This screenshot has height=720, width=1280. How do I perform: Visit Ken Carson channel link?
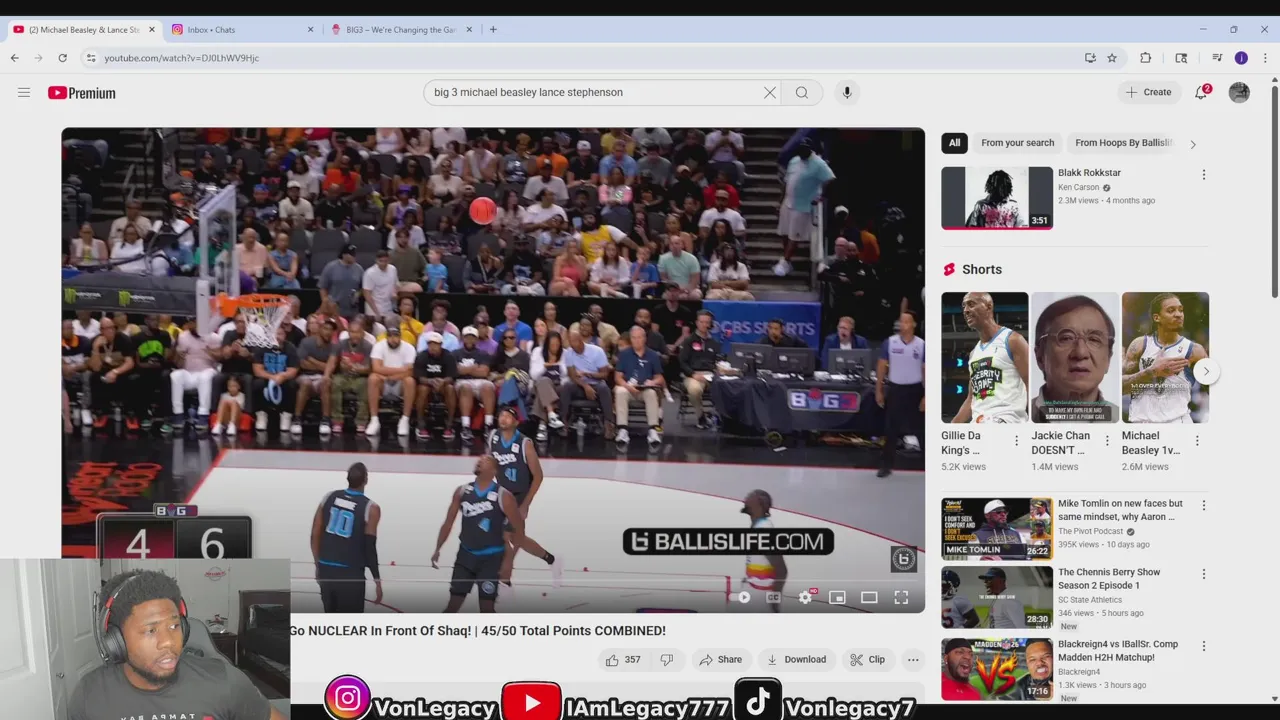coord(1078,188)
